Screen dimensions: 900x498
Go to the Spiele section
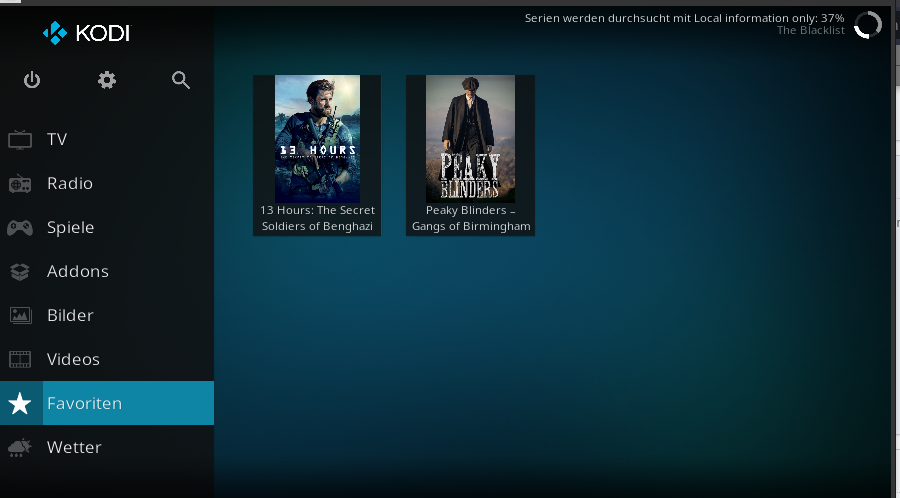click(107, 228)
